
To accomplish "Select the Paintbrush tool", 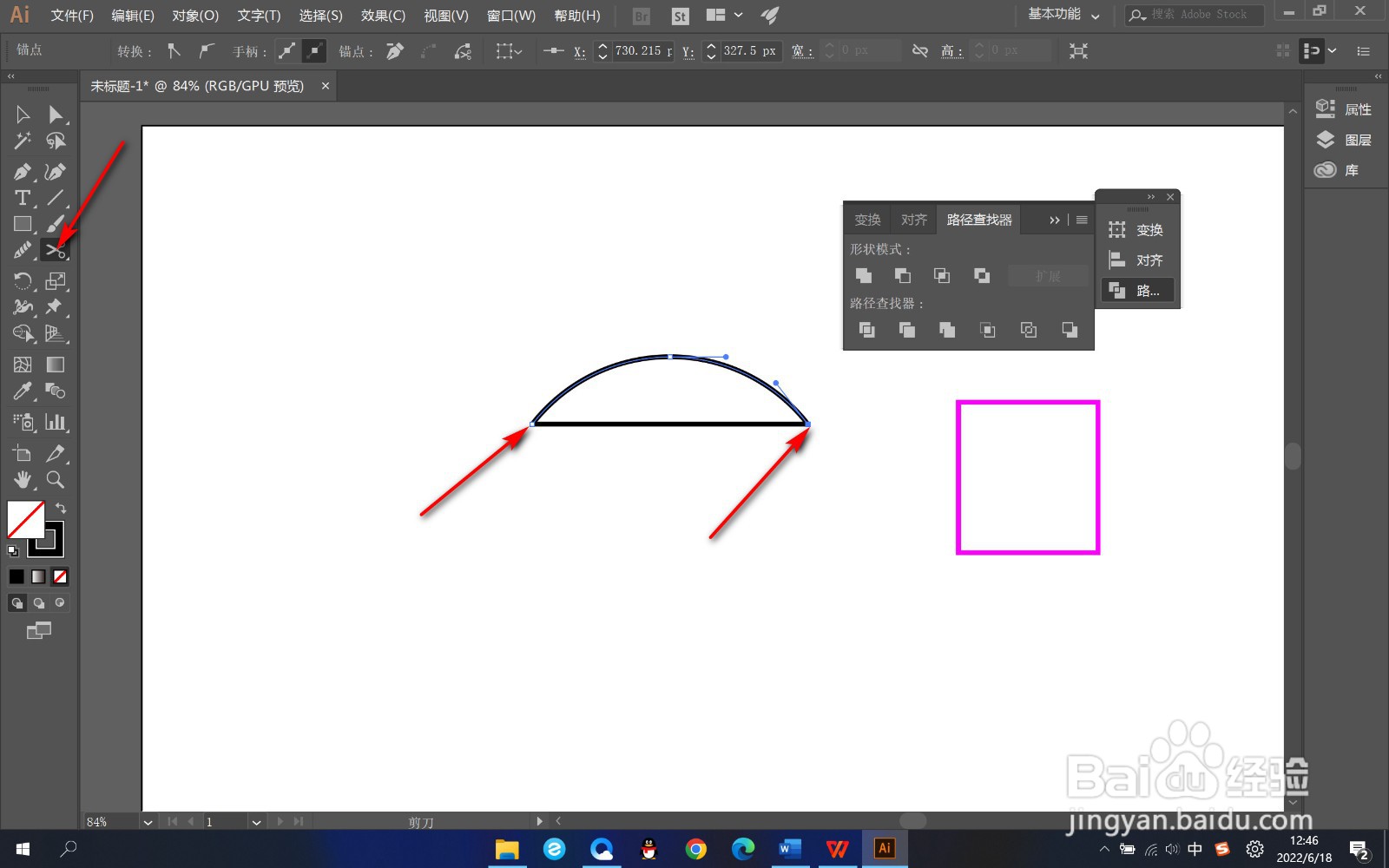I will 56,224.
